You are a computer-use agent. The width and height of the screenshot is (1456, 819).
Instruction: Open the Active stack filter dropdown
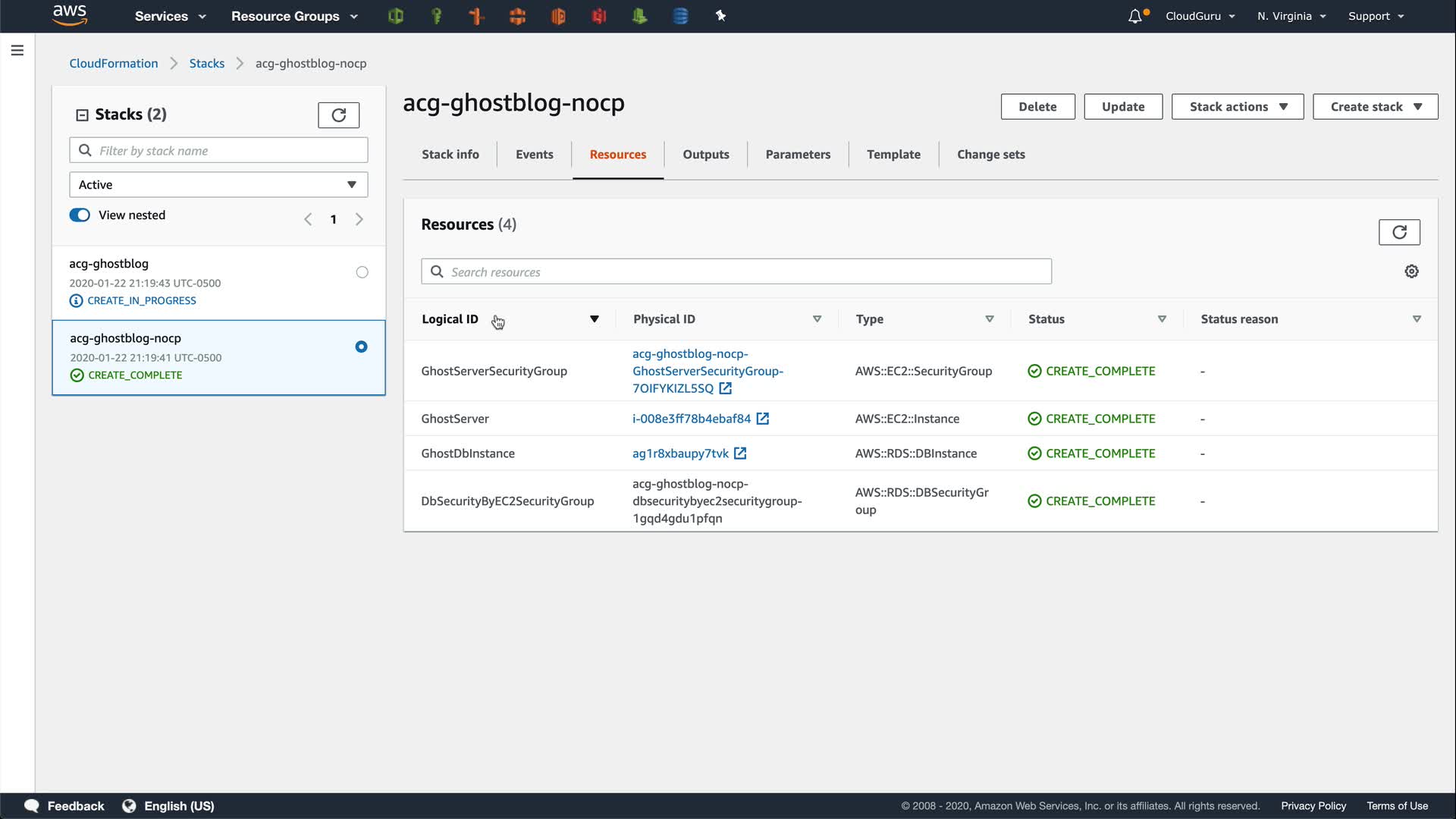tap(218, 184)
